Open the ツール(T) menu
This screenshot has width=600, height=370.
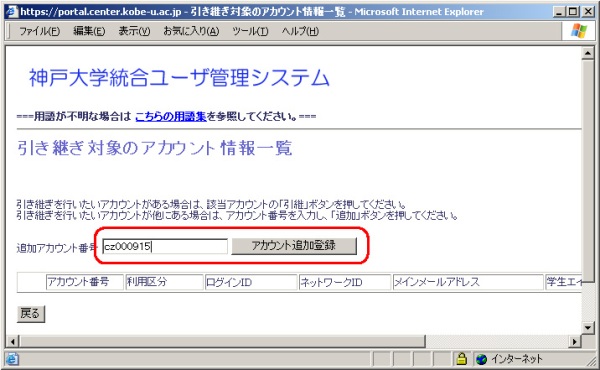250,31
